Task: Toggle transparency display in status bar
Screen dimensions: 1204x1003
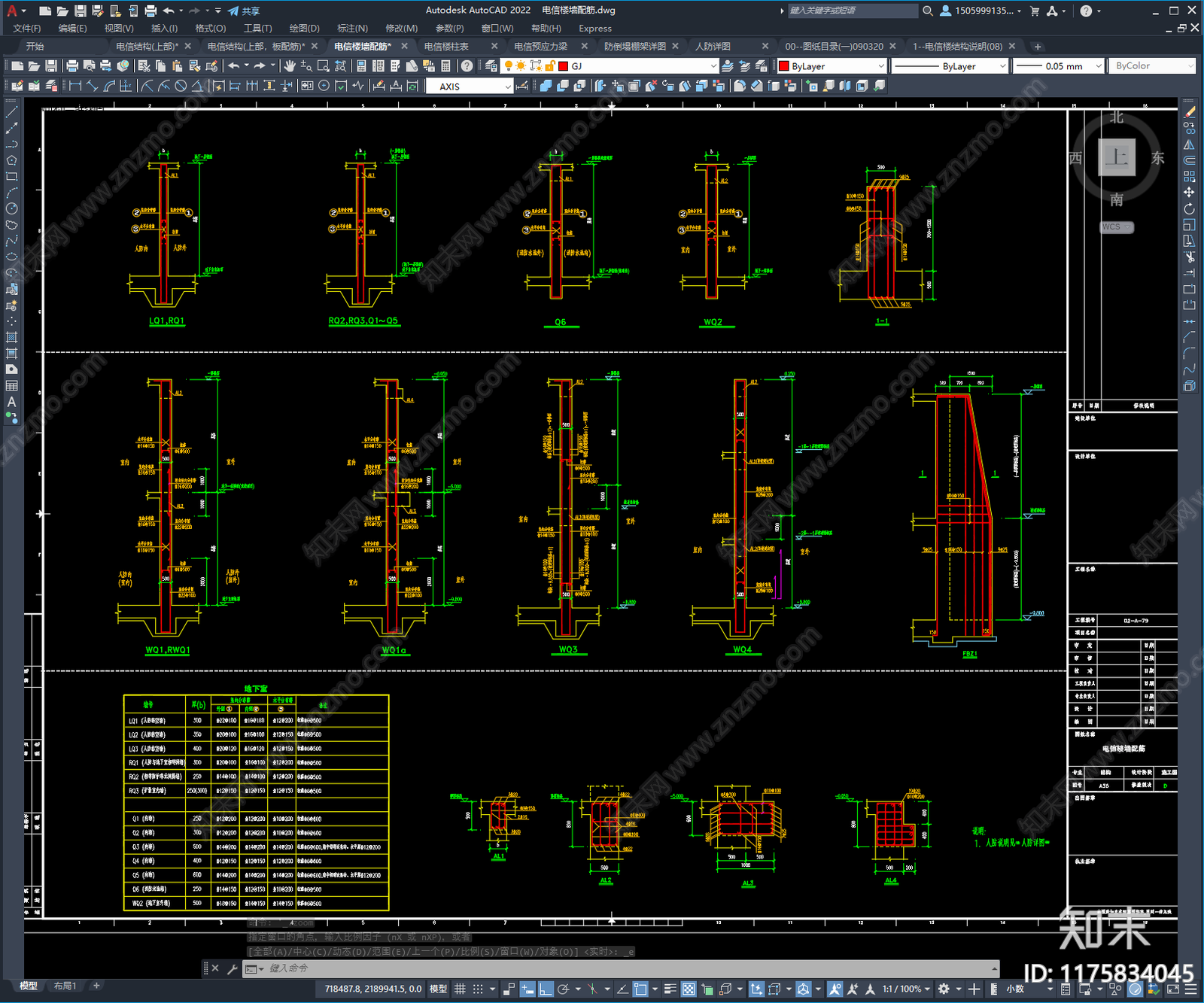Action: (x=688, y=989)
